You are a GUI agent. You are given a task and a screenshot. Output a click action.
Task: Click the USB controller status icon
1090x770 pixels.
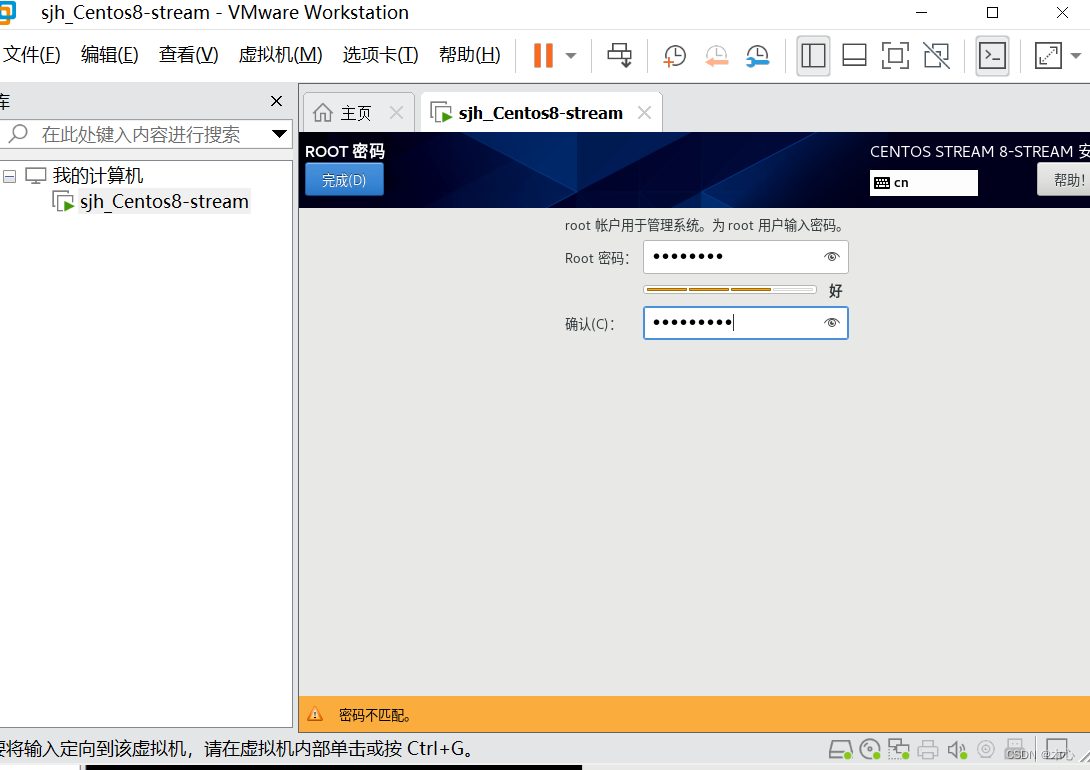pyautogui.click(x=1015, y=749)
